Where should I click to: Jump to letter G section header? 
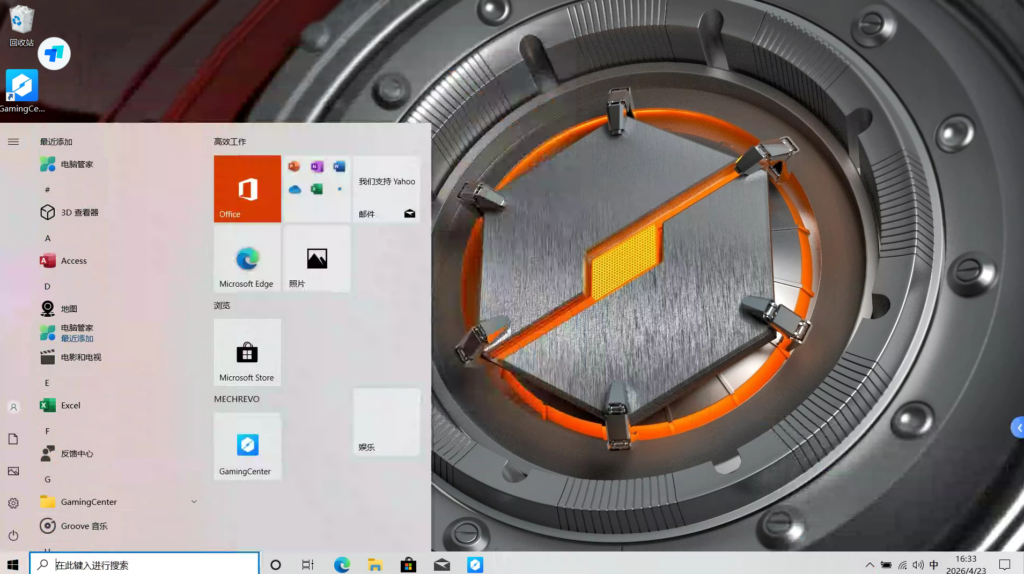point(48,479)
